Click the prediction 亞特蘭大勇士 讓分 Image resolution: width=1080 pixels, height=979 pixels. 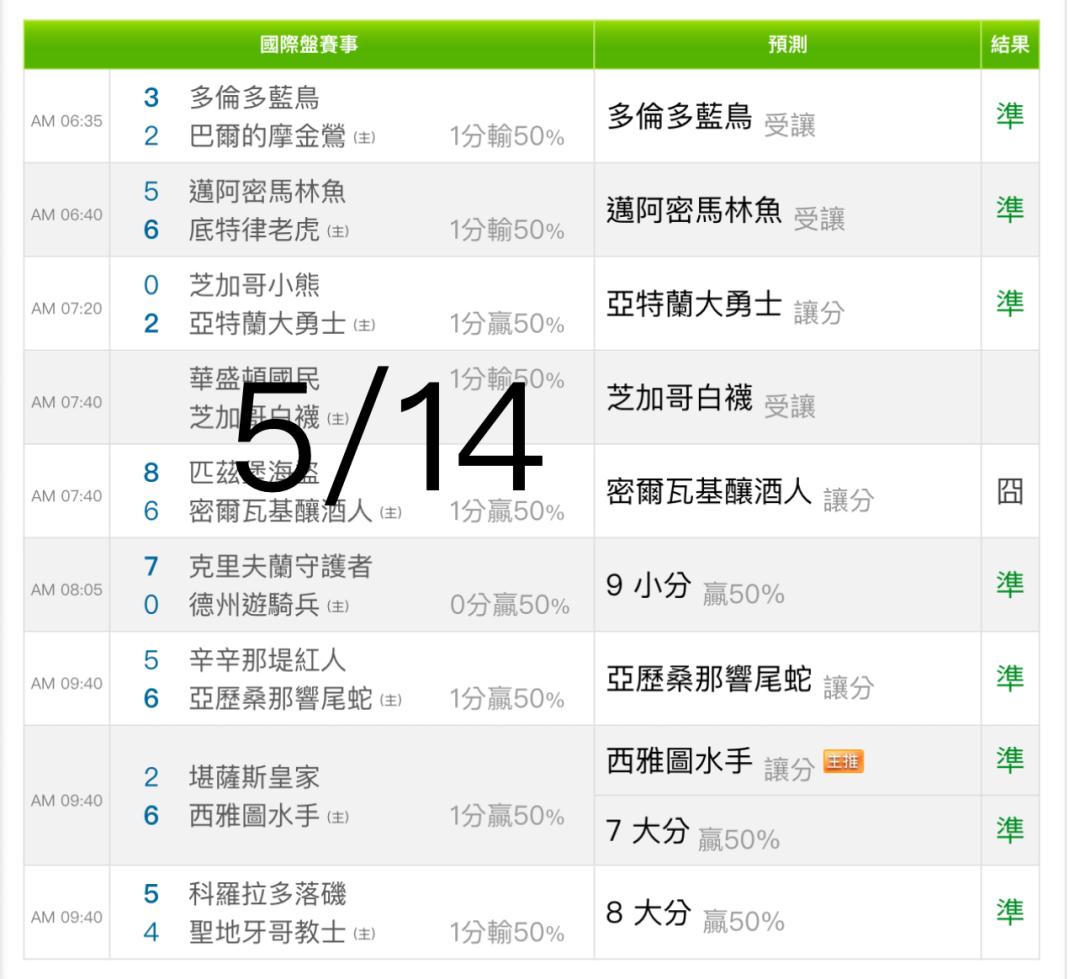click(x=726, y=305)
